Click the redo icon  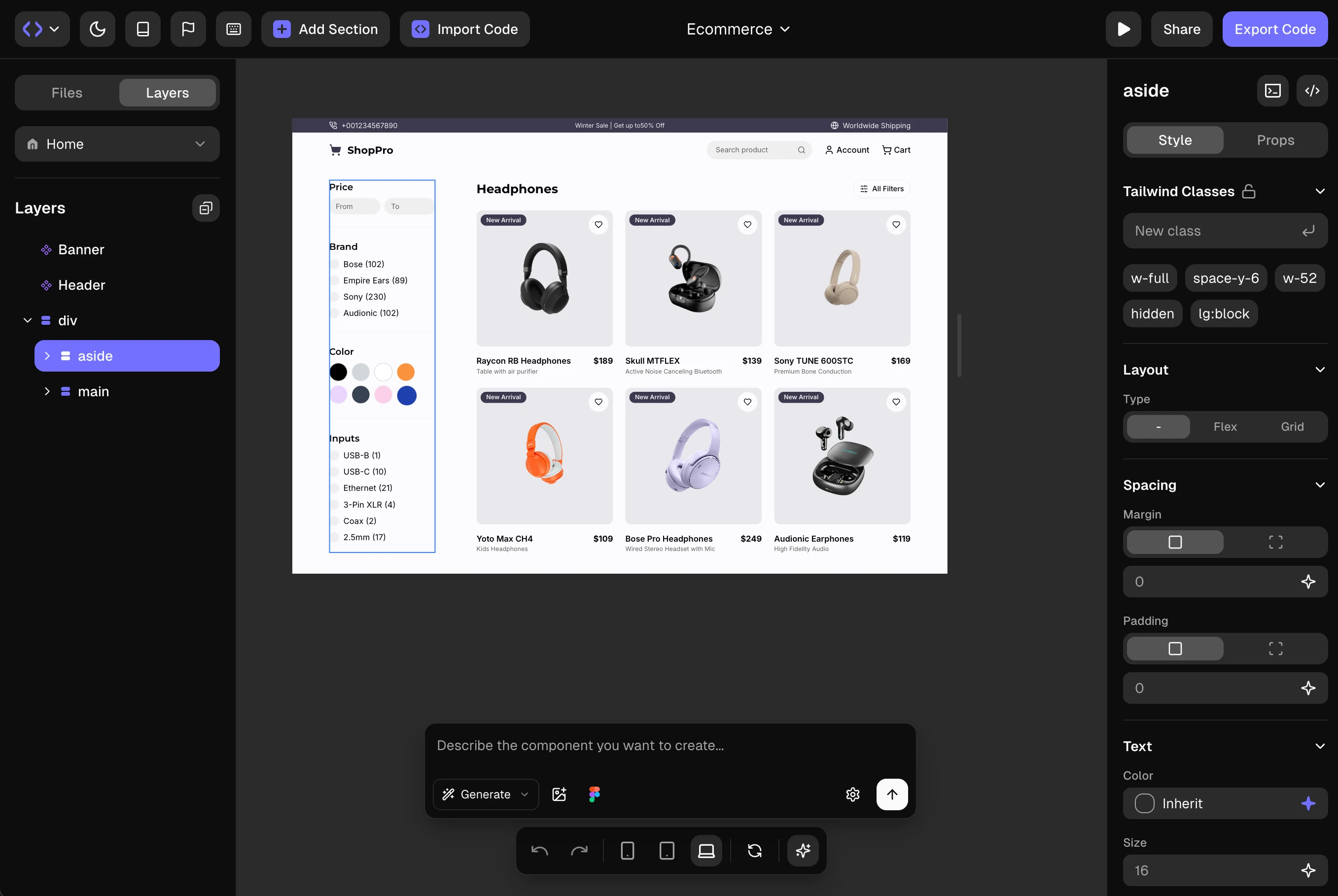[x=579, y=851]
